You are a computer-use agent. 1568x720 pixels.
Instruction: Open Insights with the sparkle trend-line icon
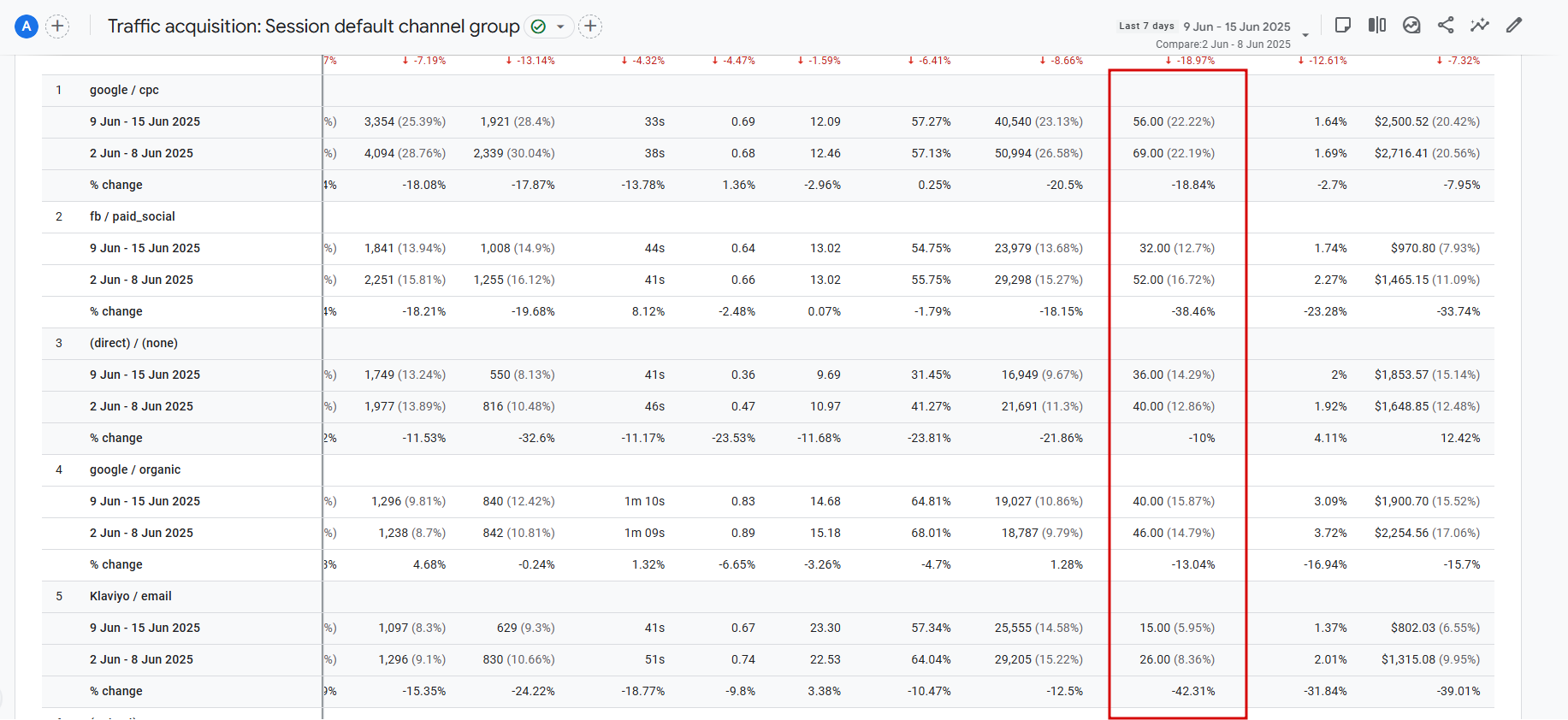(1480, 25)
